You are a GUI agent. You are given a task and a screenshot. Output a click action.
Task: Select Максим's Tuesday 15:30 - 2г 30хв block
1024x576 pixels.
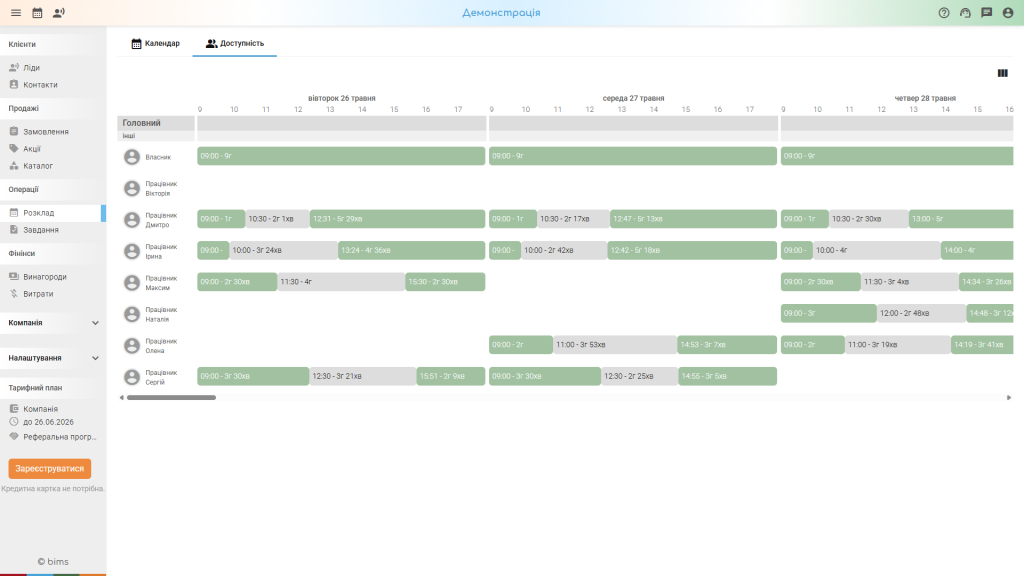click(445, 281)
